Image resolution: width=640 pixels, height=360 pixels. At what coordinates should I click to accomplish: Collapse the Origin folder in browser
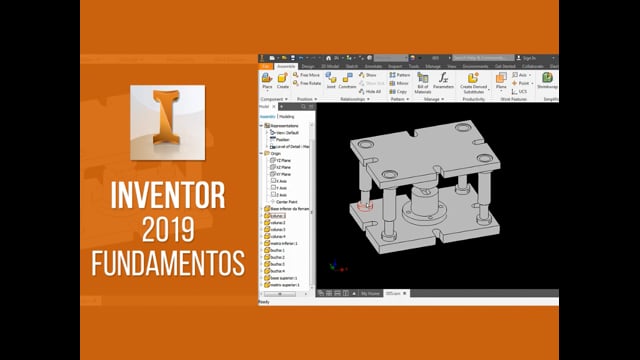click(x=262, y=153)
